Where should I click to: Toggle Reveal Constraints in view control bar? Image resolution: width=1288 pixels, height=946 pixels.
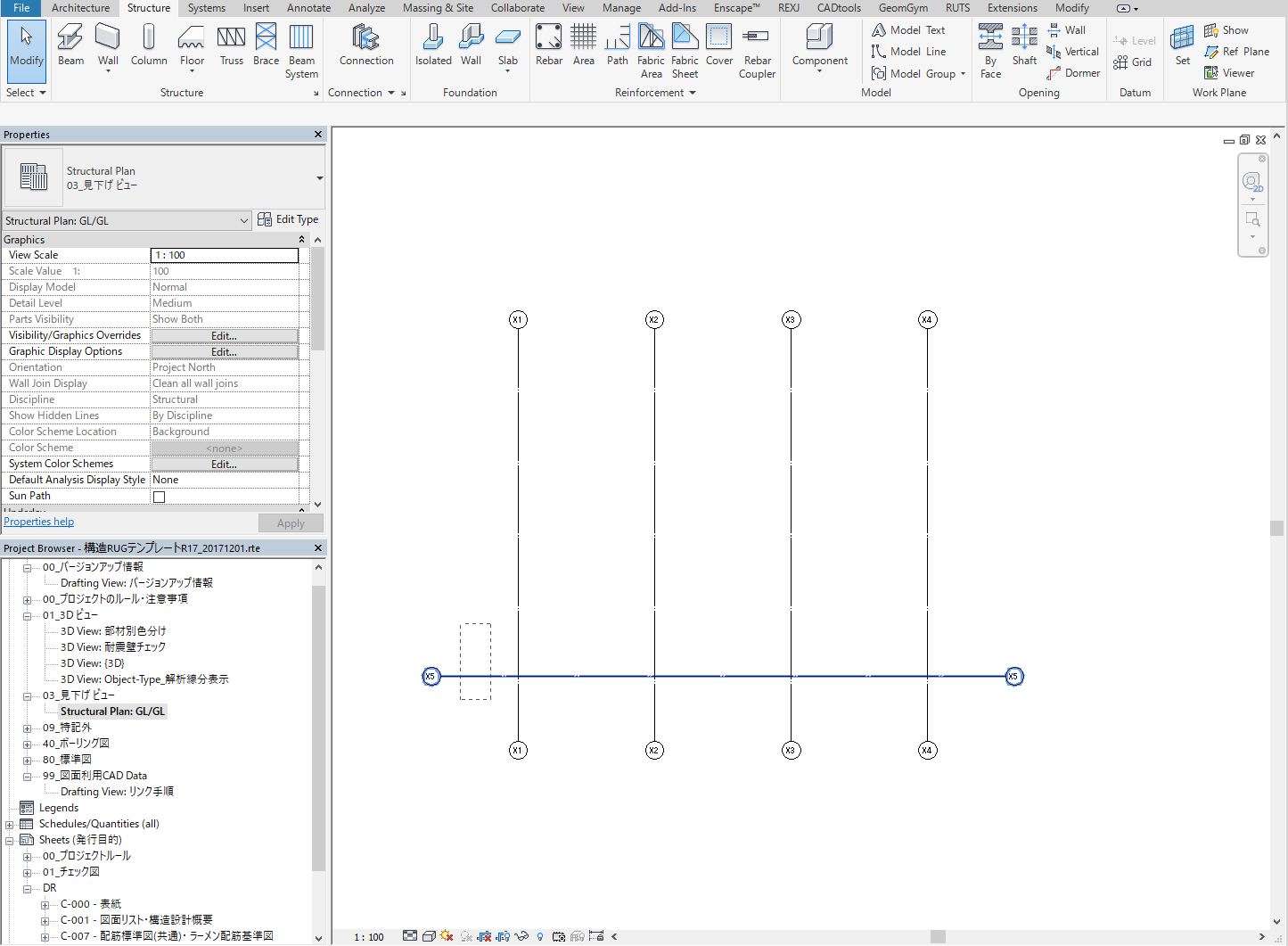pos(596,935)
